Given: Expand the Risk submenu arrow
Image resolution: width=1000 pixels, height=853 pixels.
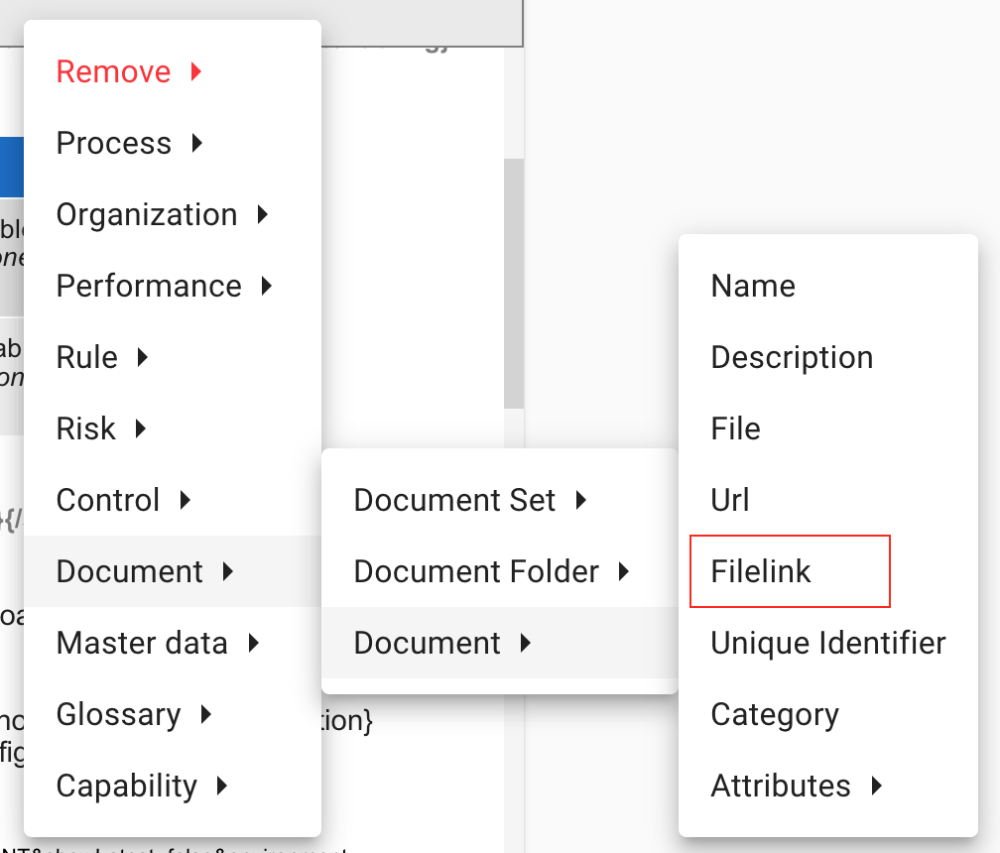Looking at the screenshot, I should coord(141,428).
